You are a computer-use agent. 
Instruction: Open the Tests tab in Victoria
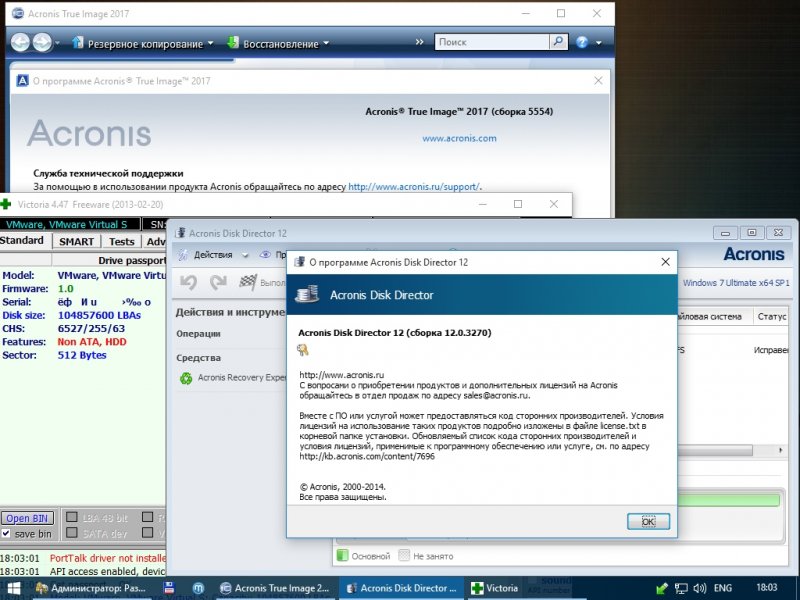[121, 241]
